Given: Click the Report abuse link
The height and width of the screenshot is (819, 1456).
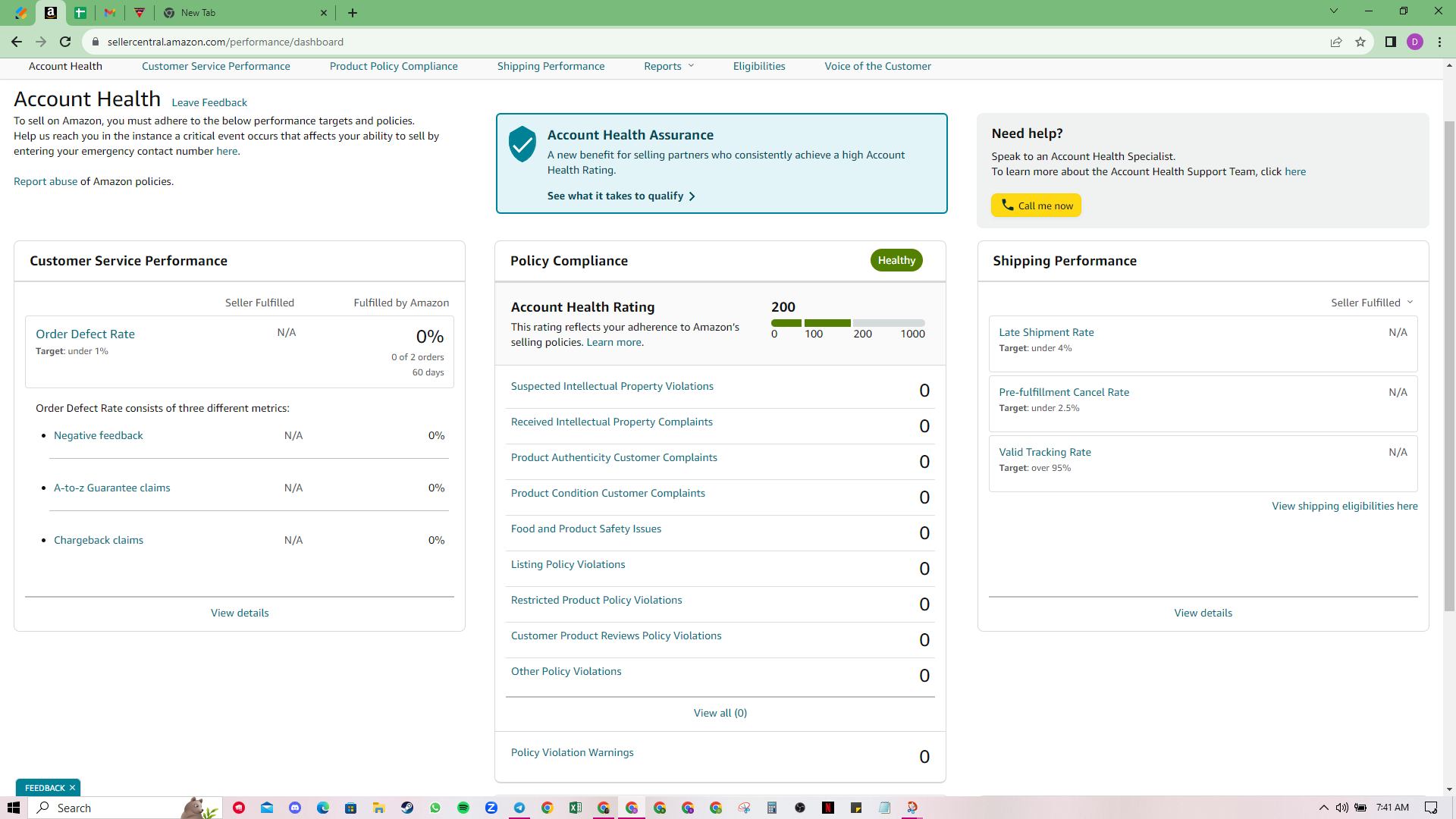Looking at the screenshot, I should point(45,182).
